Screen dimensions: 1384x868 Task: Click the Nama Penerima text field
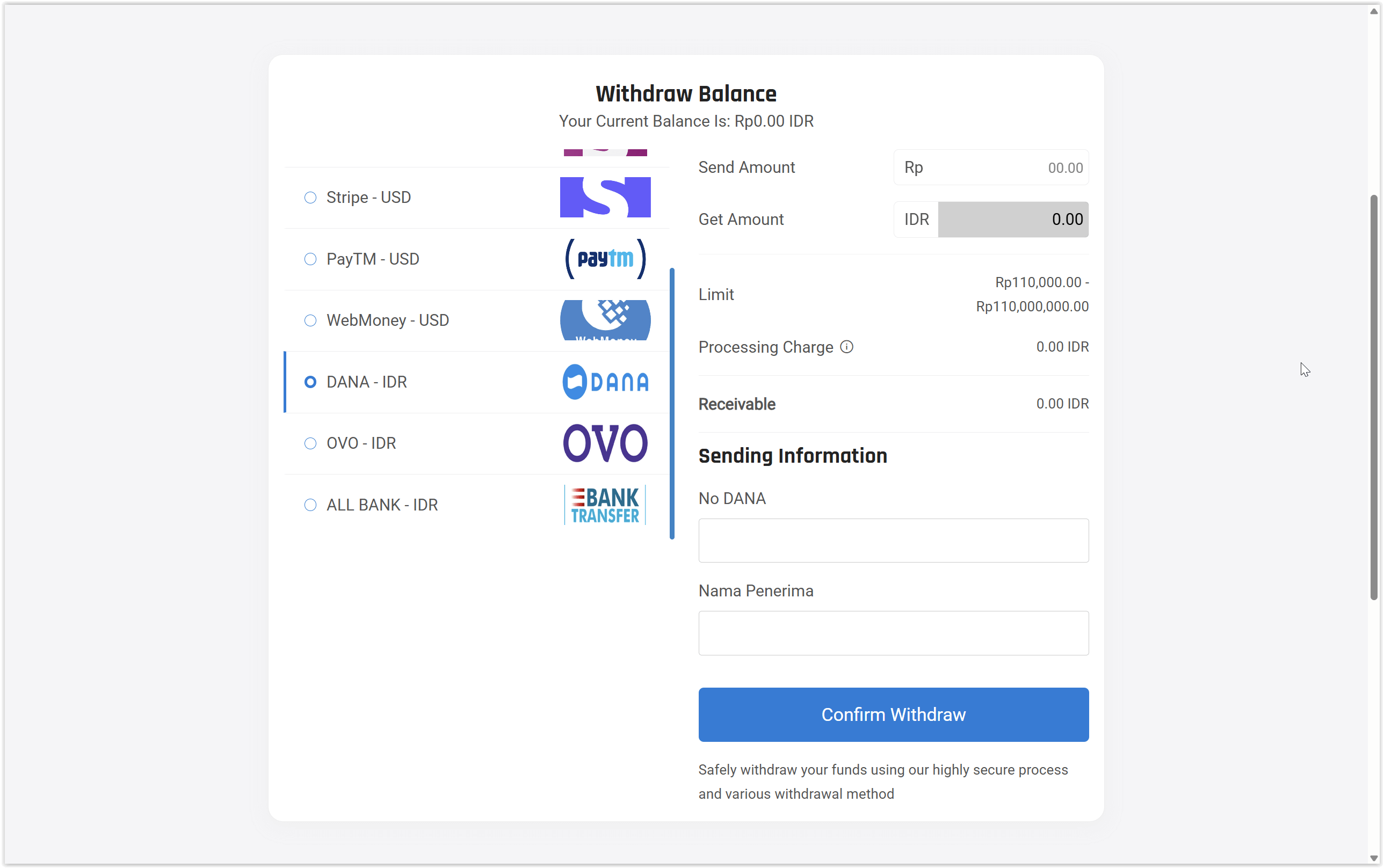tap(893, 633)
